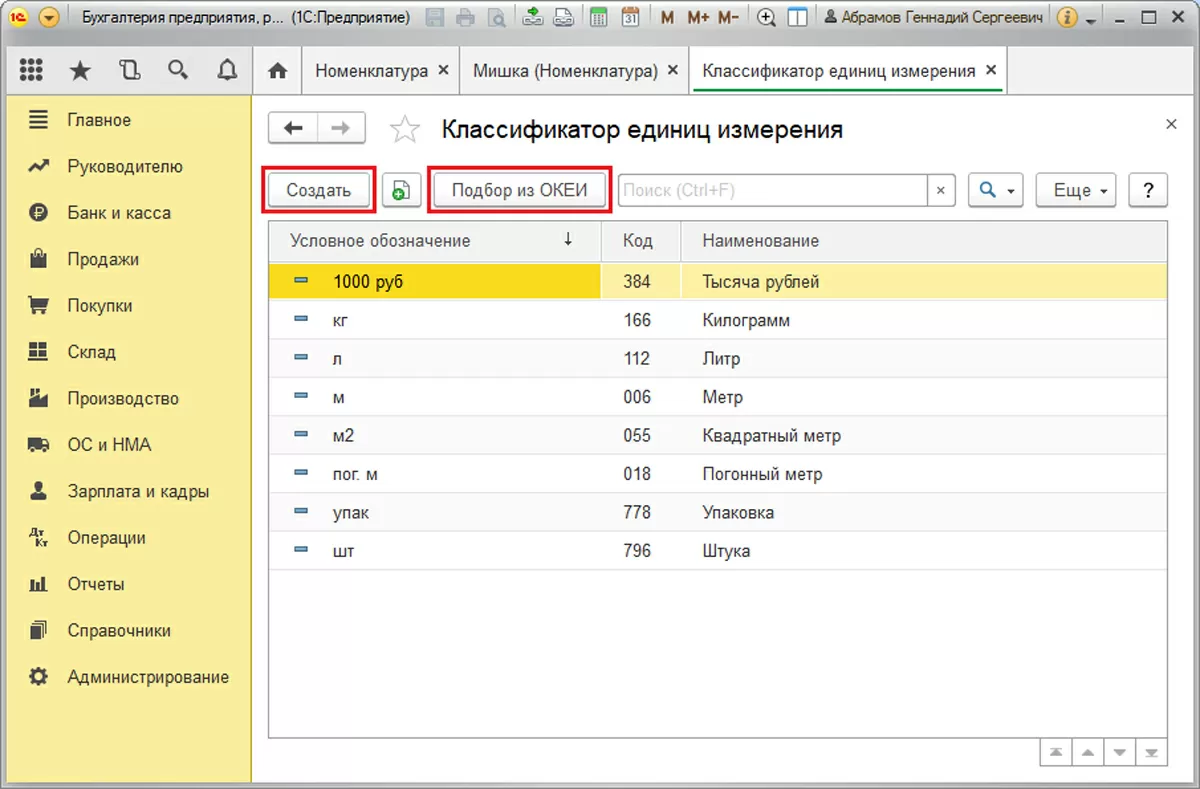Add this page to favorites via star outline

pyautogui.click(x=405, y=129)
